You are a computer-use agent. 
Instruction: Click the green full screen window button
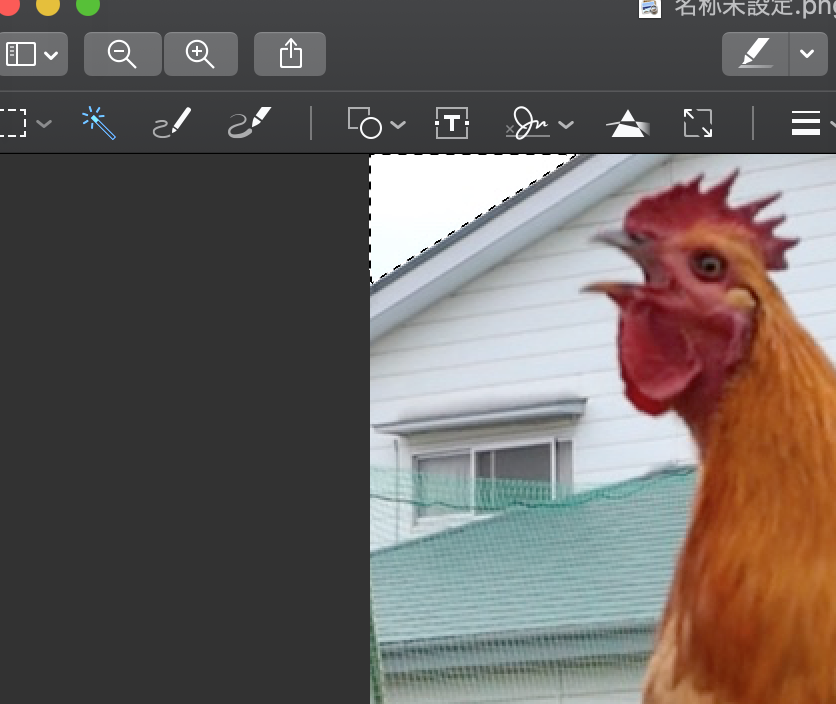pyautogui.click(x=88, y=5)
